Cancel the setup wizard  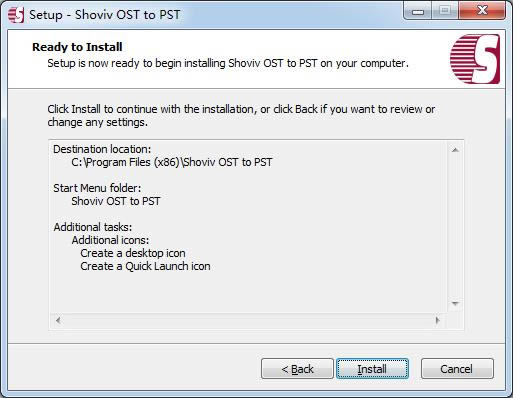pos(457,369)
